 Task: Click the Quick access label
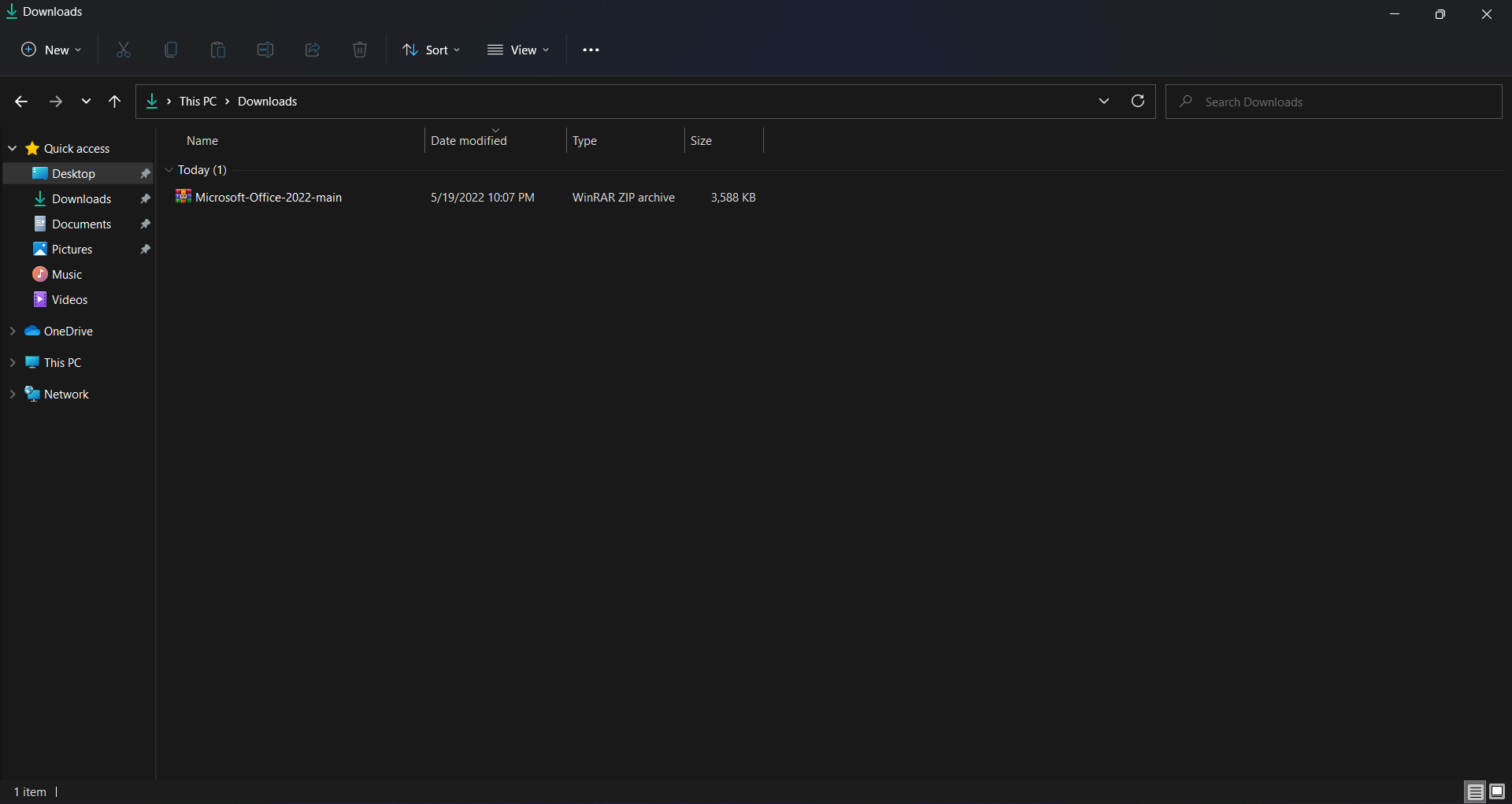76,148
